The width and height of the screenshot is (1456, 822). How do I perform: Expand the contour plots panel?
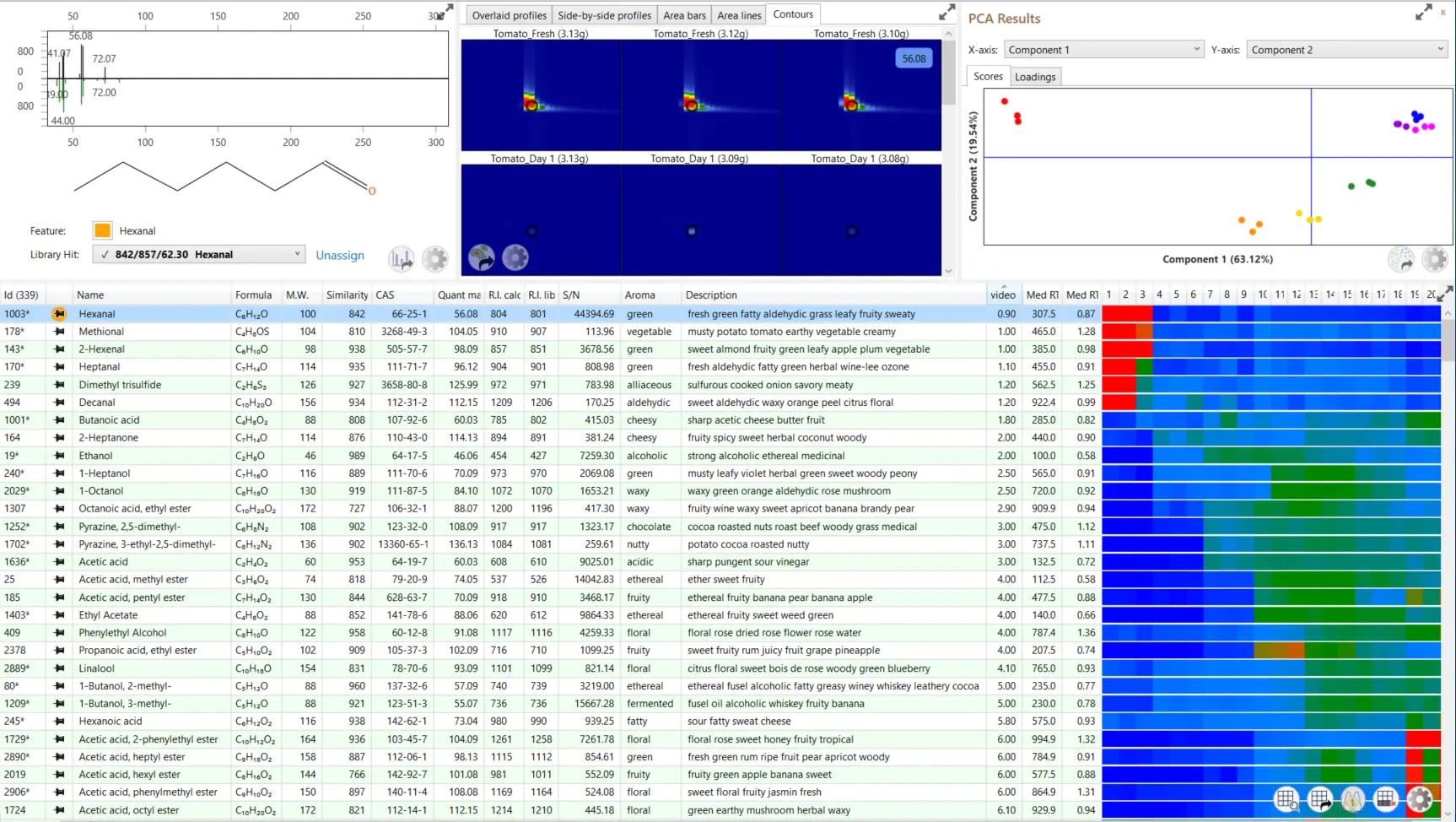coord(947,12)
